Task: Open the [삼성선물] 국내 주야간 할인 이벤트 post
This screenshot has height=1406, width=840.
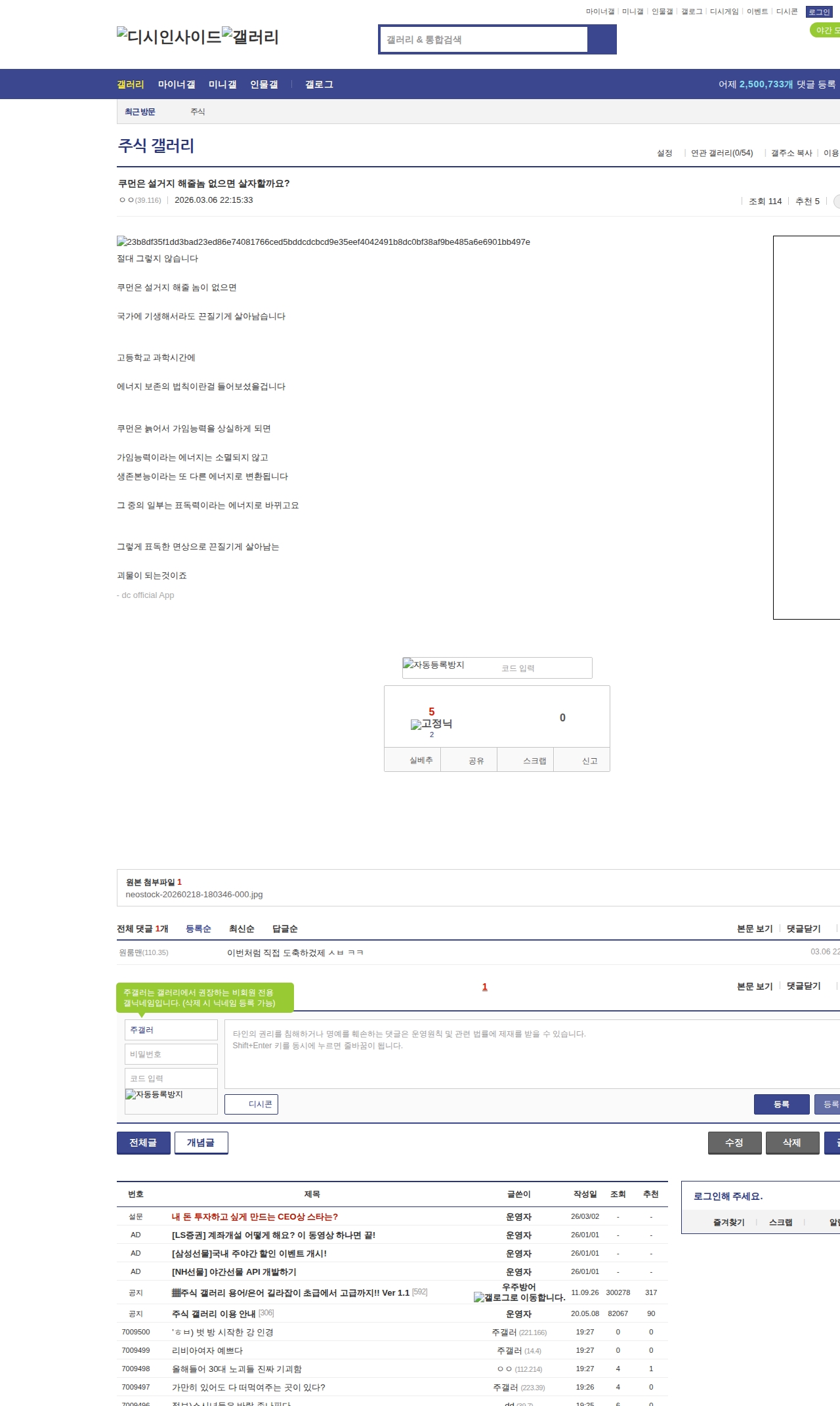Action: pyautogui.click(x=249, y=1254)
